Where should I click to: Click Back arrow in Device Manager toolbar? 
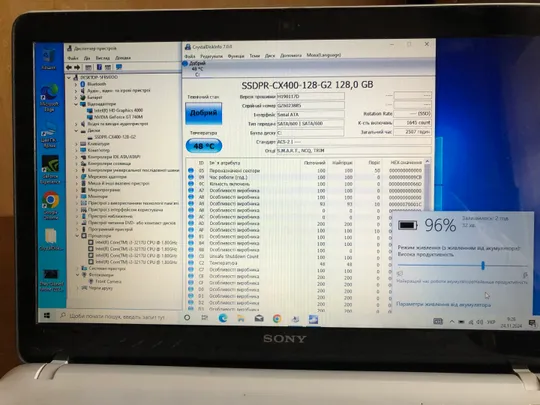click(69, 68)
